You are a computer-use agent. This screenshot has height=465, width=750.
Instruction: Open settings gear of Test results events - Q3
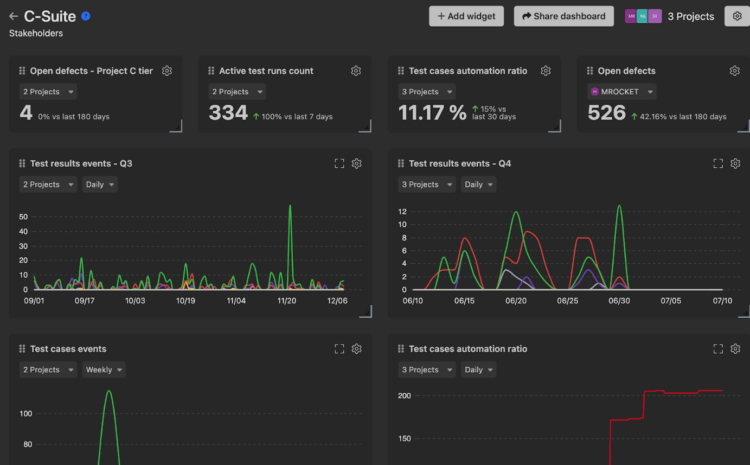click(356, 164)
